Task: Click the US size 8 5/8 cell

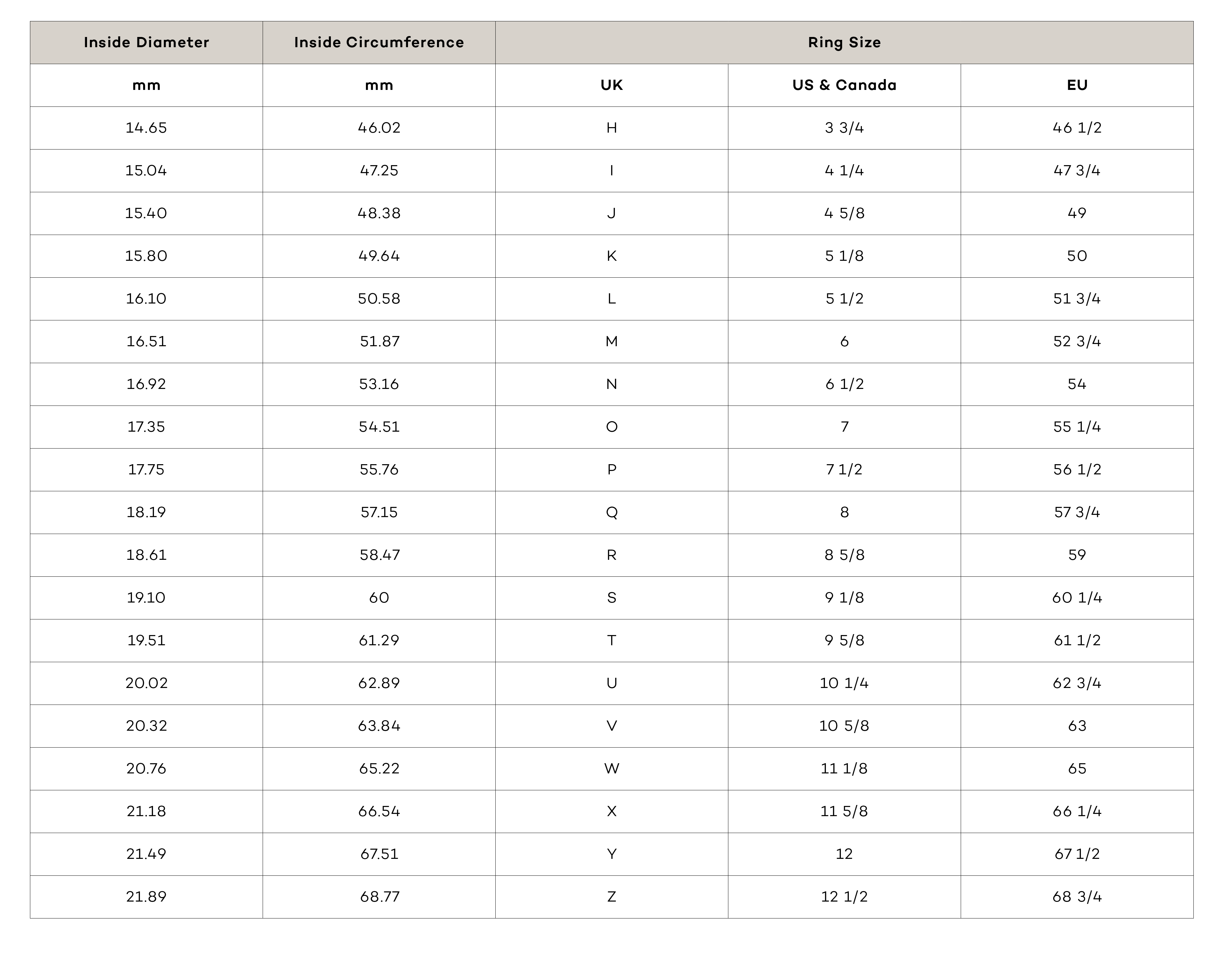Action: (x=844, y=555)
